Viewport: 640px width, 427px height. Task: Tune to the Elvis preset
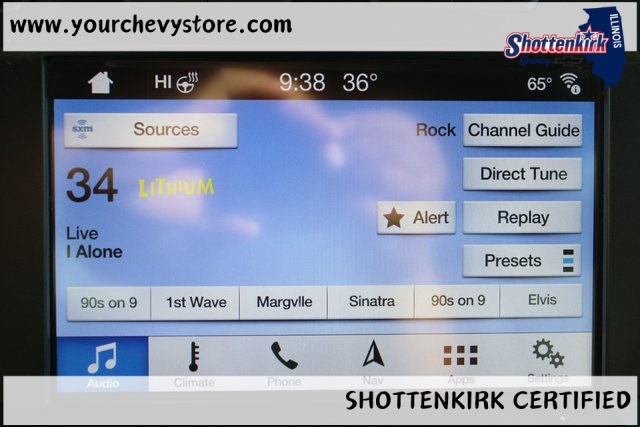(x=541, y=301)
